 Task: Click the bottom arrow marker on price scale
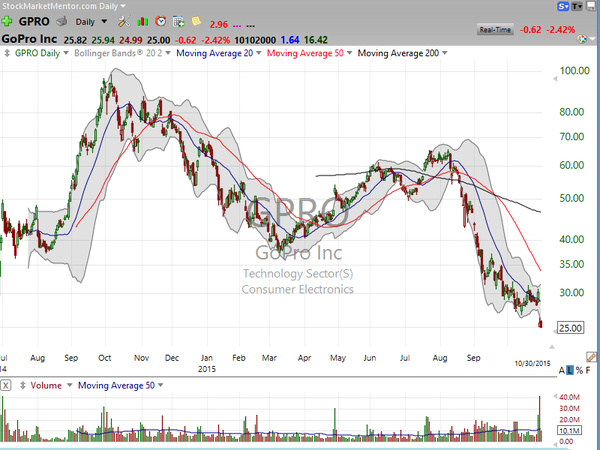(x=555, y=332)
